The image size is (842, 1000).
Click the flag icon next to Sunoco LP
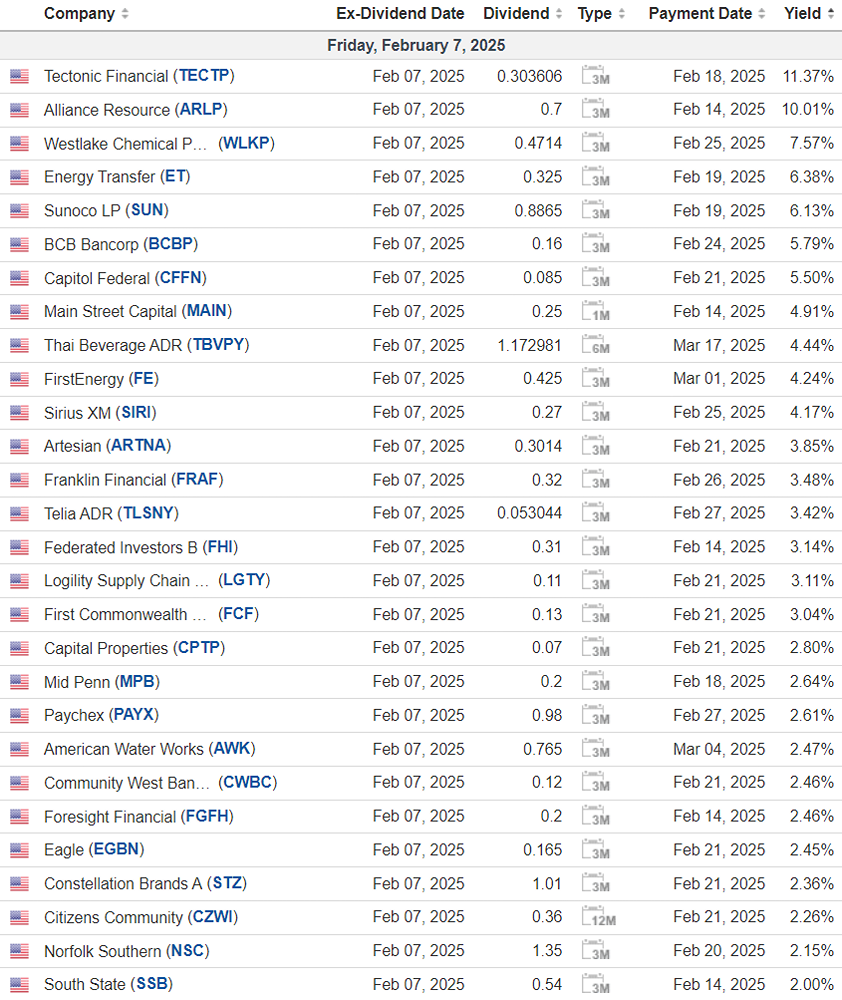(19, 211)
